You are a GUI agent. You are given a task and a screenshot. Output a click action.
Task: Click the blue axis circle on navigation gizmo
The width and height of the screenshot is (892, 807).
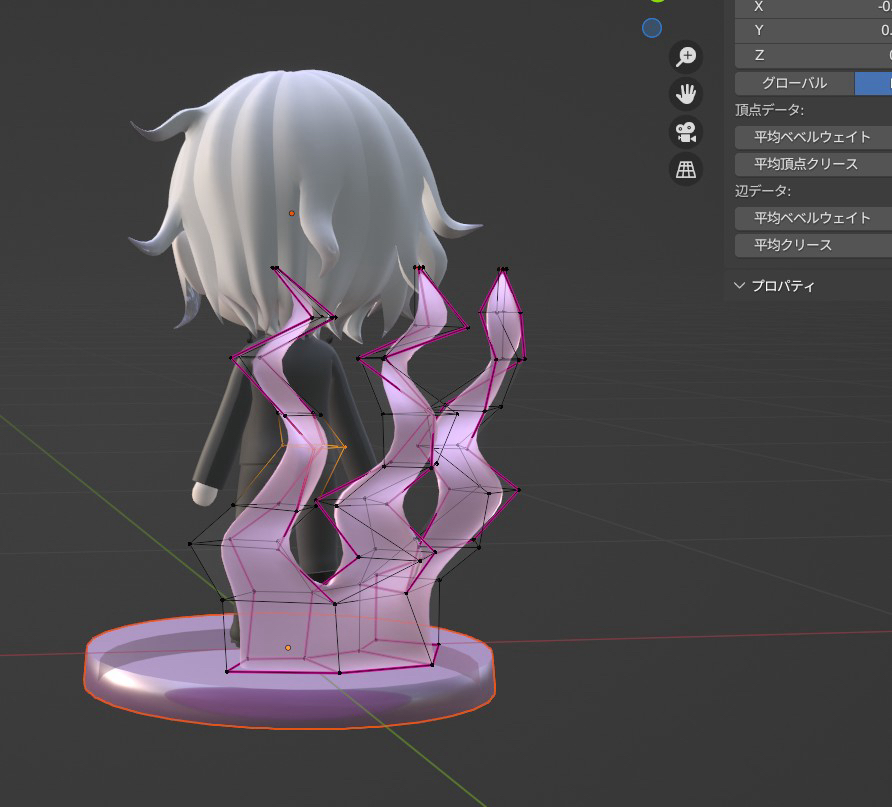[652, 28]
